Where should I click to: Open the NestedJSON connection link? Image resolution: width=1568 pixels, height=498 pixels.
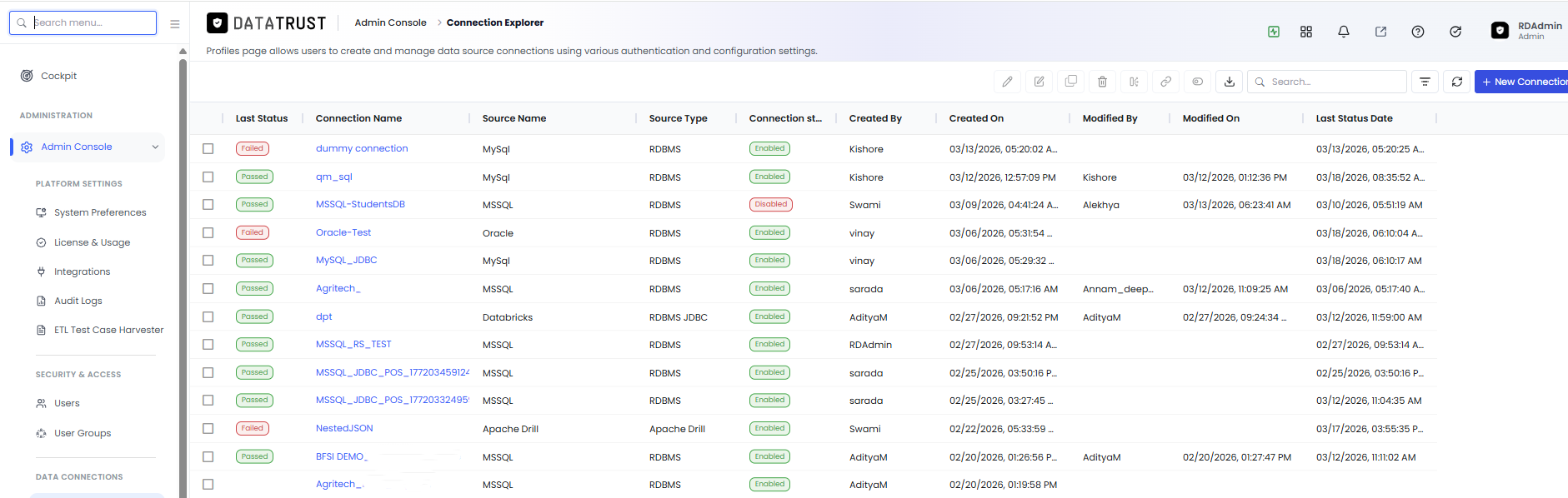(x=344, y=428)
